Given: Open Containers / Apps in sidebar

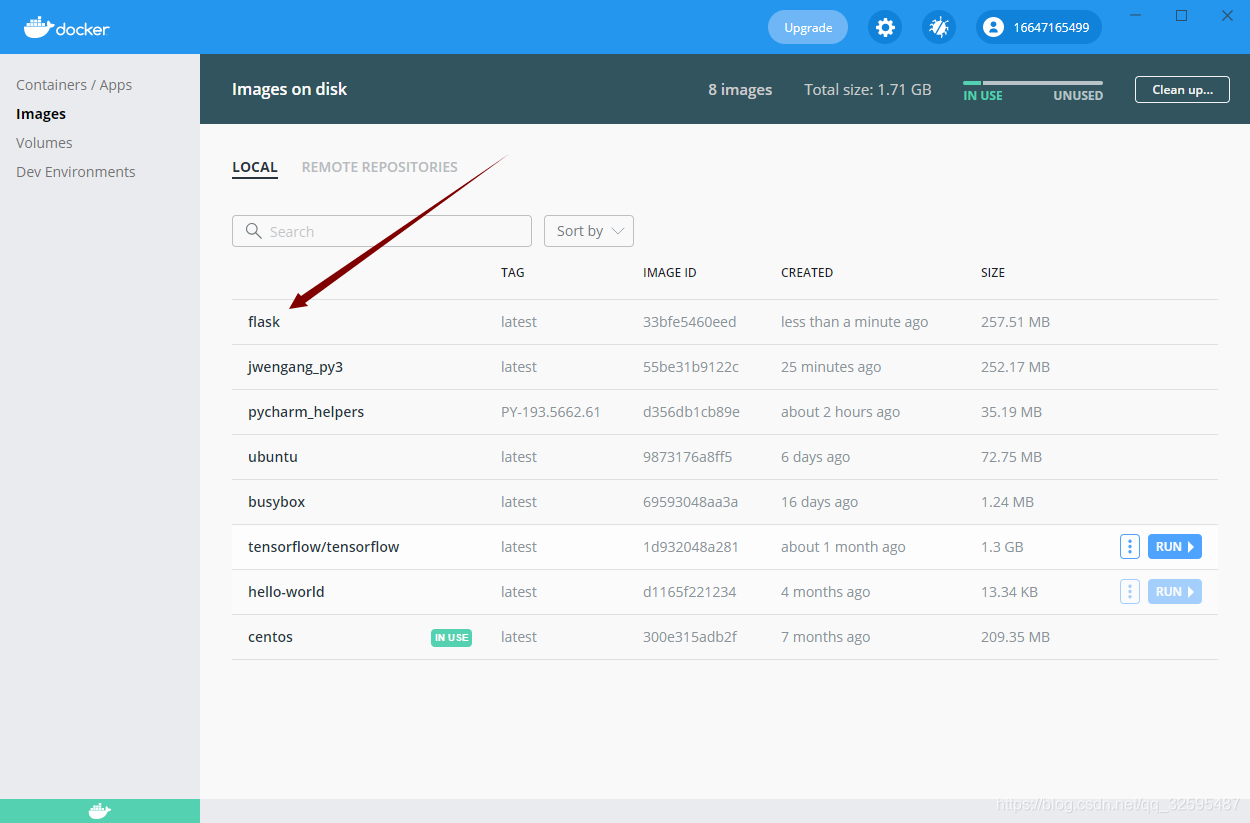Looking at the screenshot, I should tap(74, 85).
